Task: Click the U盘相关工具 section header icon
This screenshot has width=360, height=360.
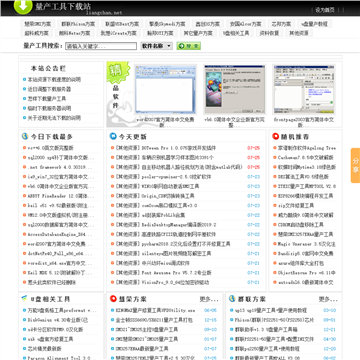Action: click(x=25, y=299)
